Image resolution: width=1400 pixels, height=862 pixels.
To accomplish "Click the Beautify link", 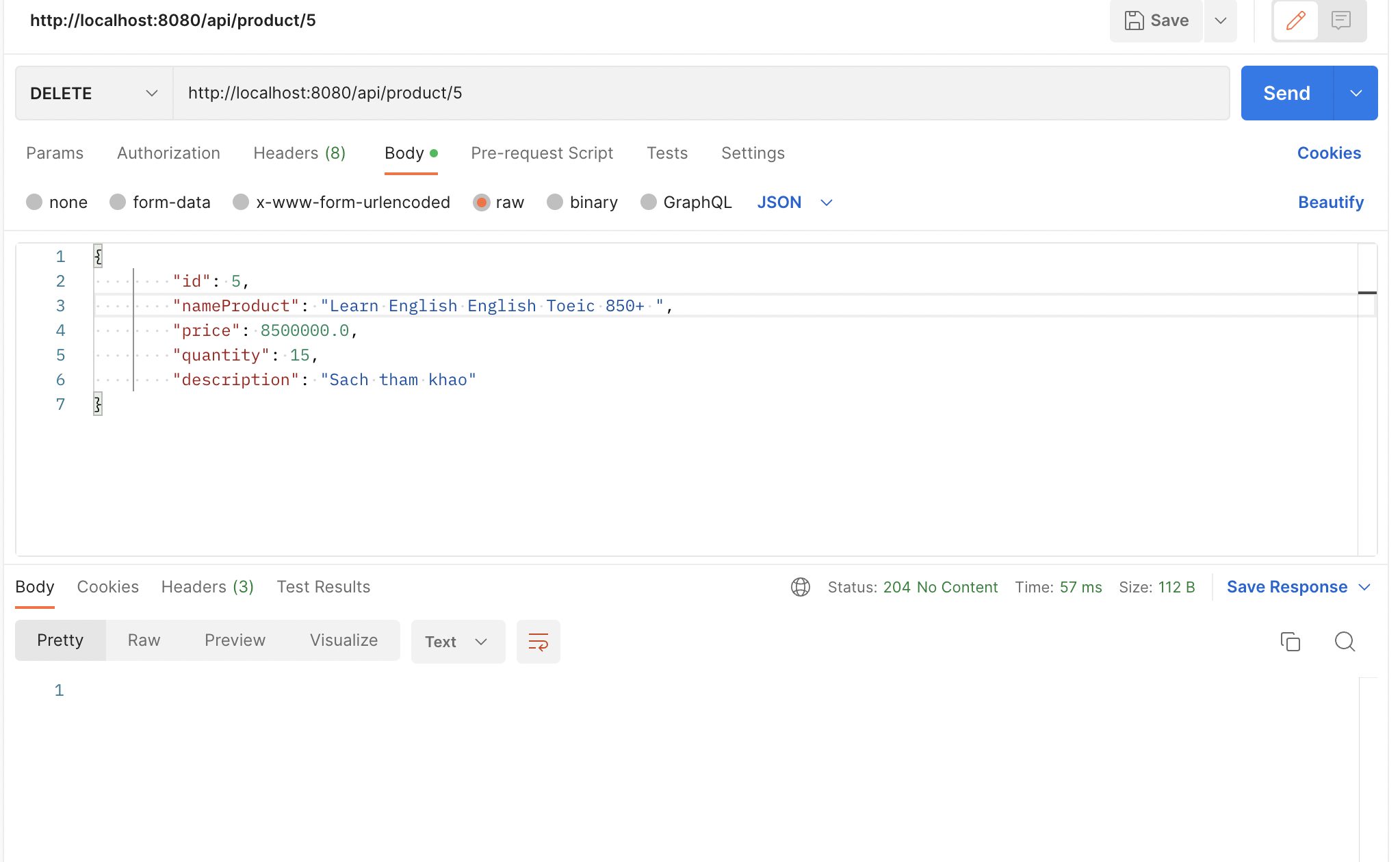I will (1331, 203).
